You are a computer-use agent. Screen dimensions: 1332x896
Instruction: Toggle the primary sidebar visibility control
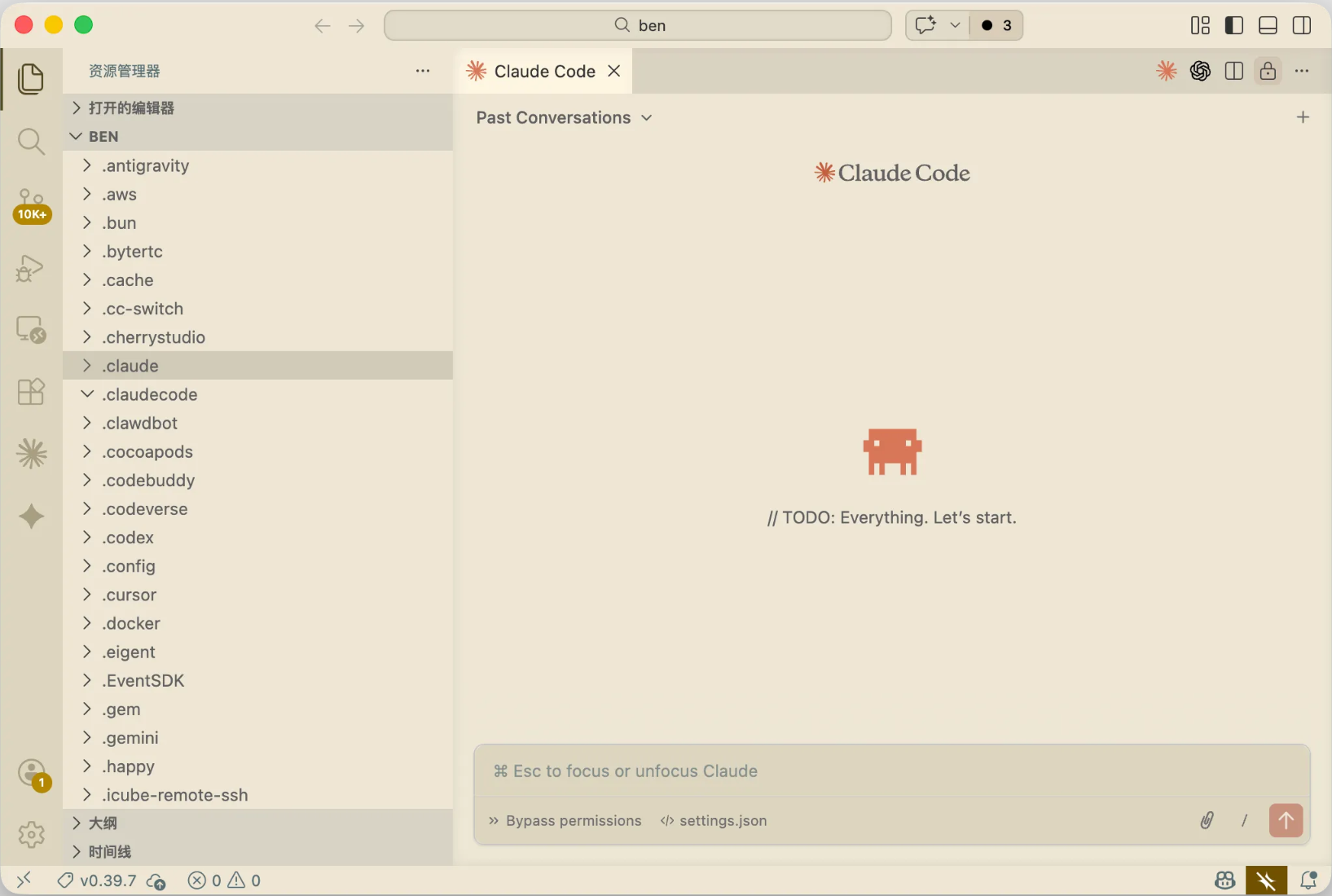[1233, 25]
